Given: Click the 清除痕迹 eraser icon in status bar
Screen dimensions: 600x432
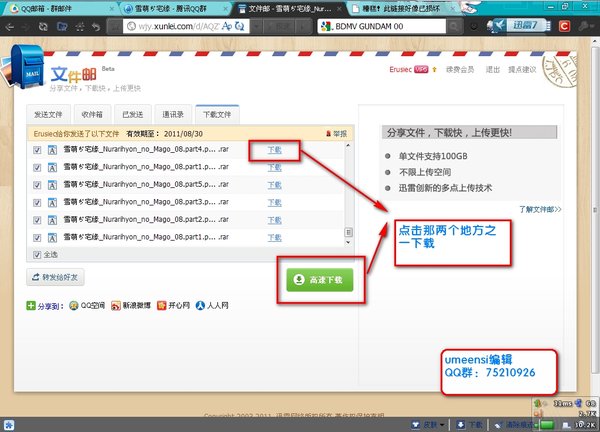Looking at the screenshot, I should click(x=498, y=424).
